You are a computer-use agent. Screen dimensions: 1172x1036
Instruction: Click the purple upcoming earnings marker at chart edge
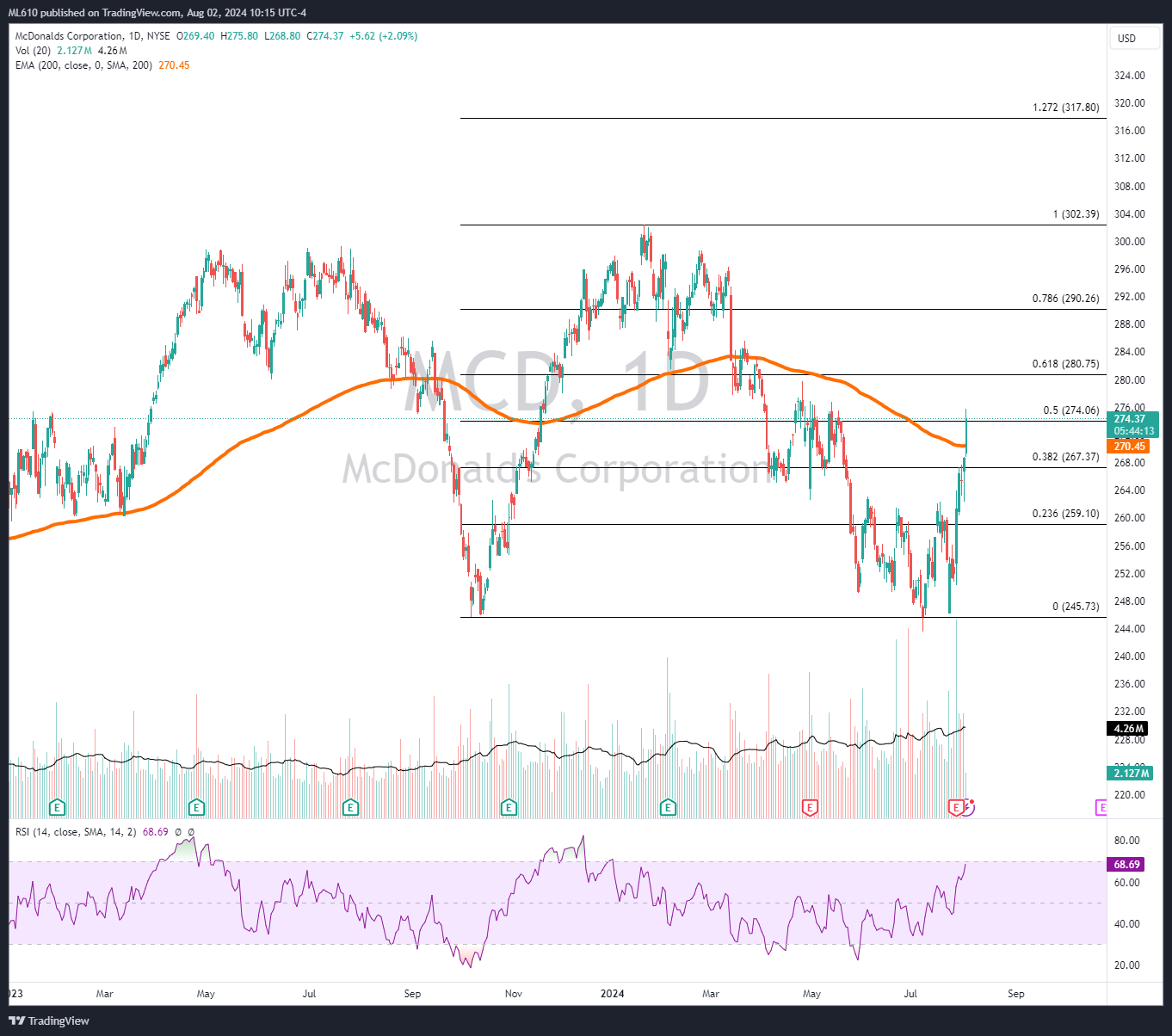1101,807
